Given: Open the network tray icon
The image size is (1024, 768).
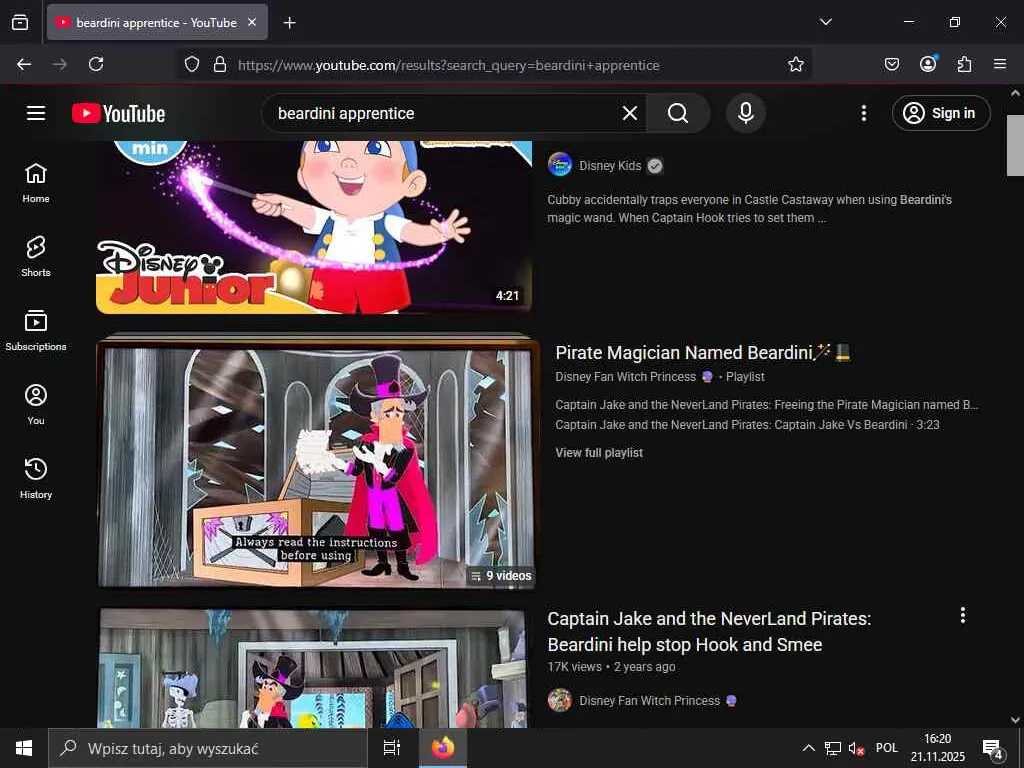Looking at the screenshot, I should point(833,748).
